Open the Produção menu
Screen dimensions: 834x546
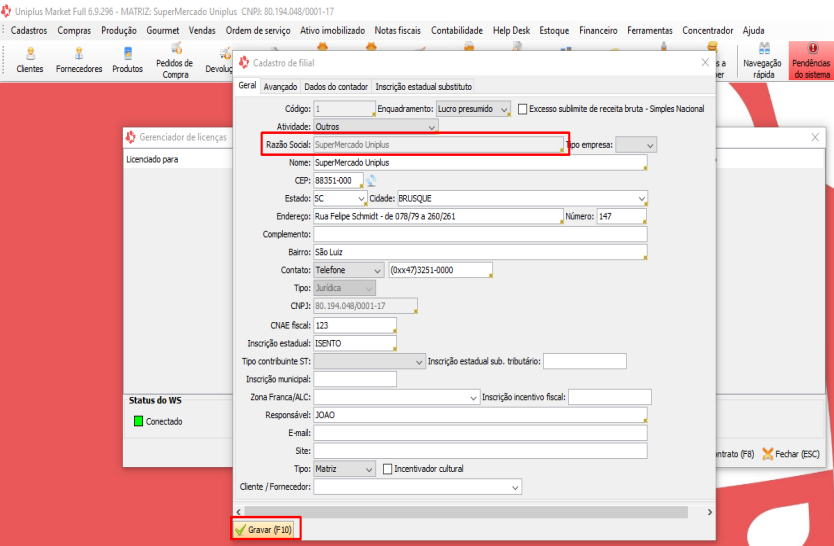pos(119,30)
